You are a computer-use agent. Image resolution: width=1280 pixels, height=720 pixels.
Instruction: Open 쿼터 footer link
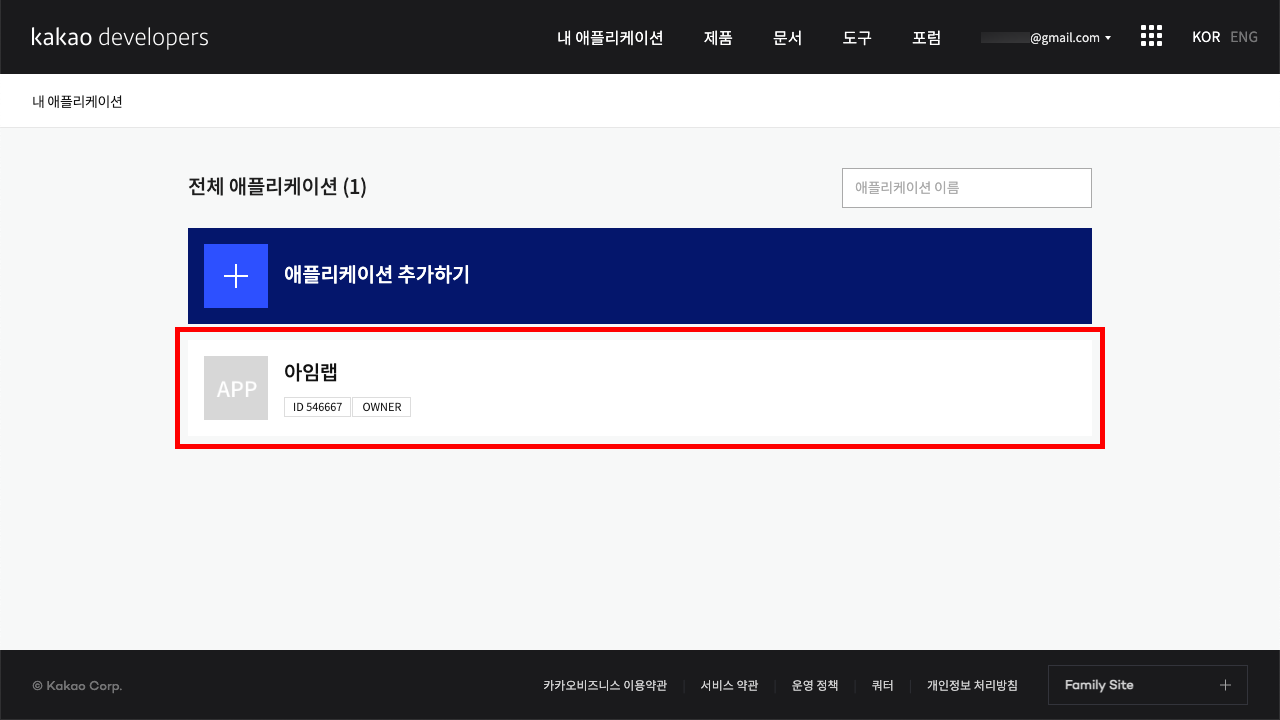click(882, 686)
